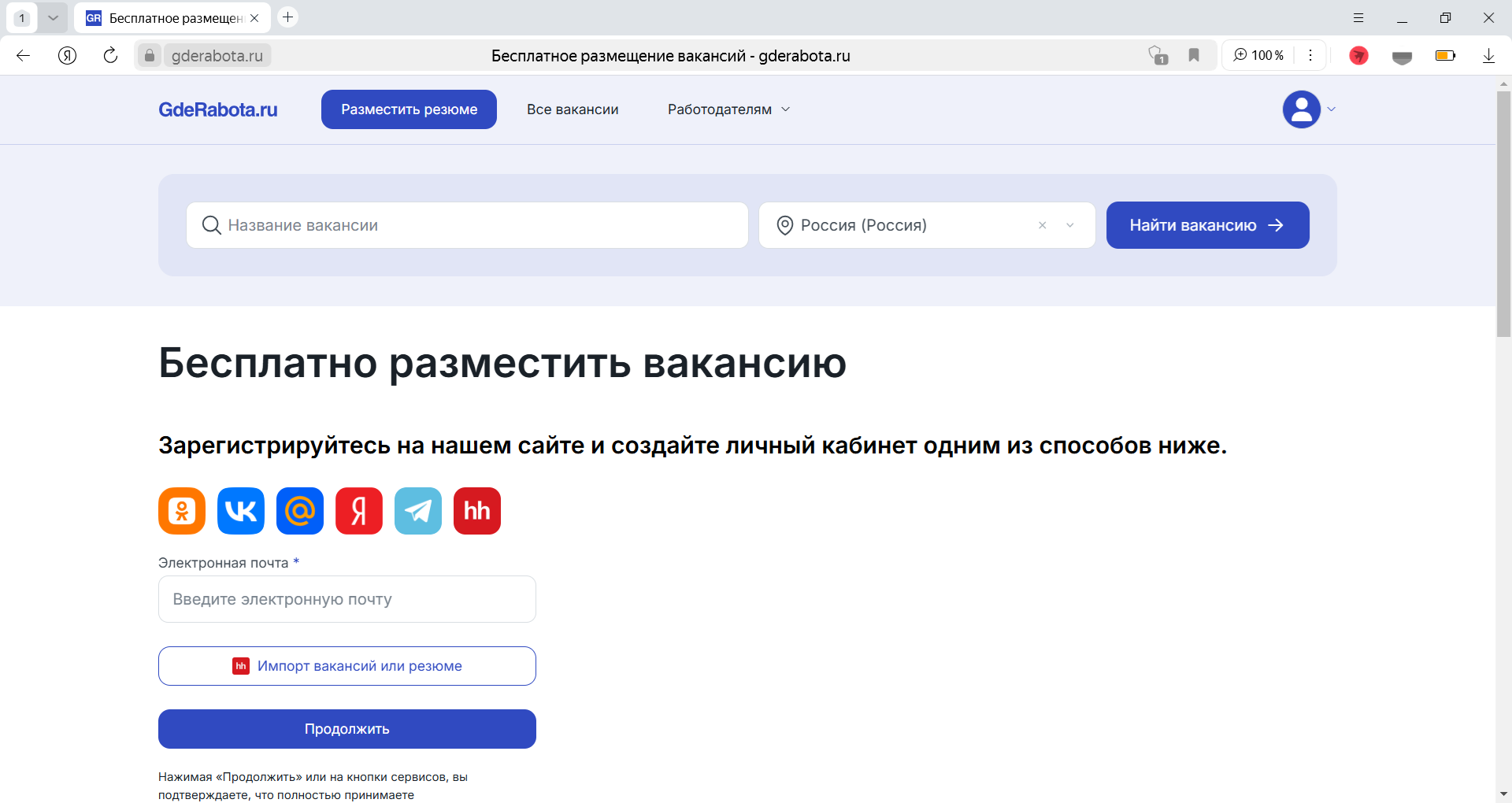Image resolution: width=1512 pixels, height=803 pixels.
Task: Expand the location dropdown chevron
Action: 1070,225
